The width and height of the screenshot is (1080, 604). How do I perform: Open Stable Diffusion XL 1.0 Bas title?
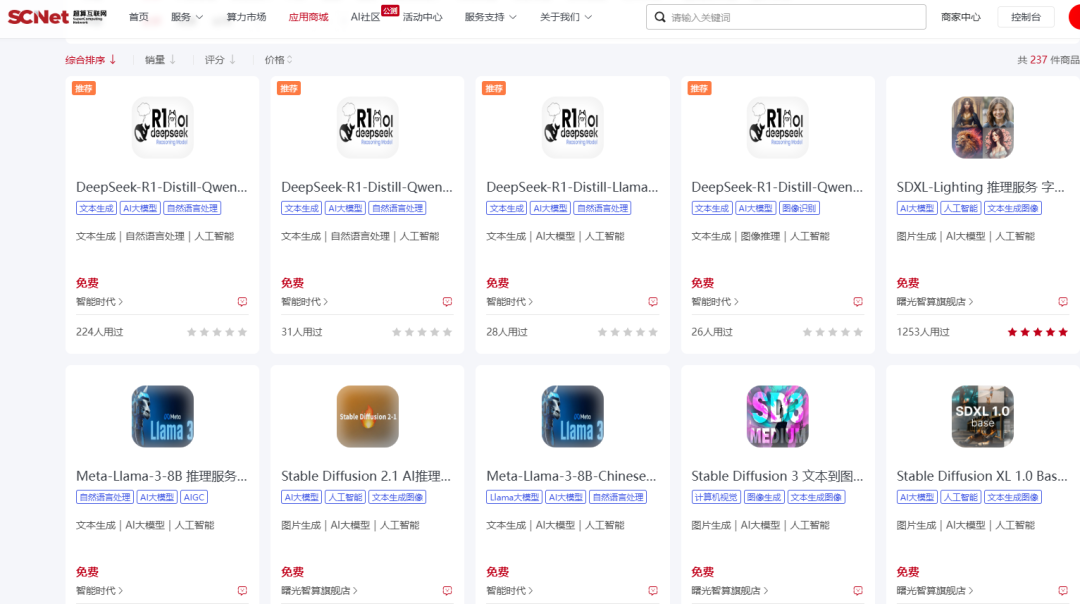point(982,476)
